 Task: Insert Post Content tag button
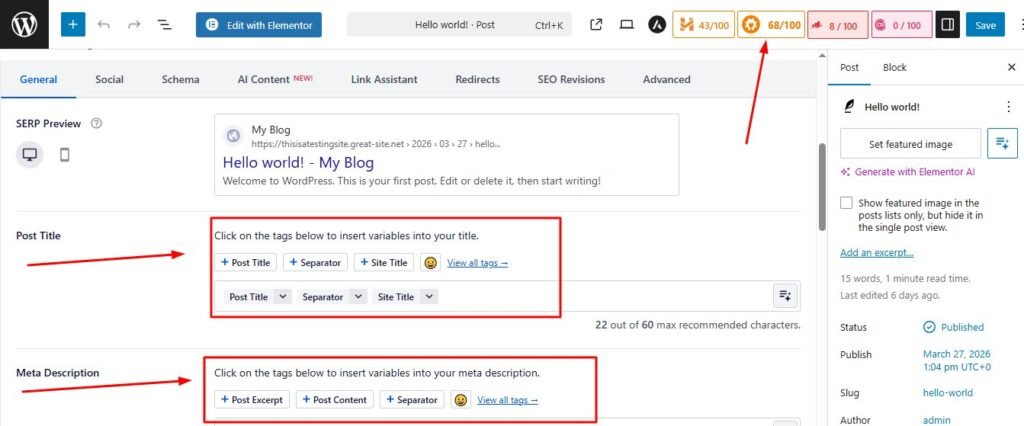click(x=334, y=400)
